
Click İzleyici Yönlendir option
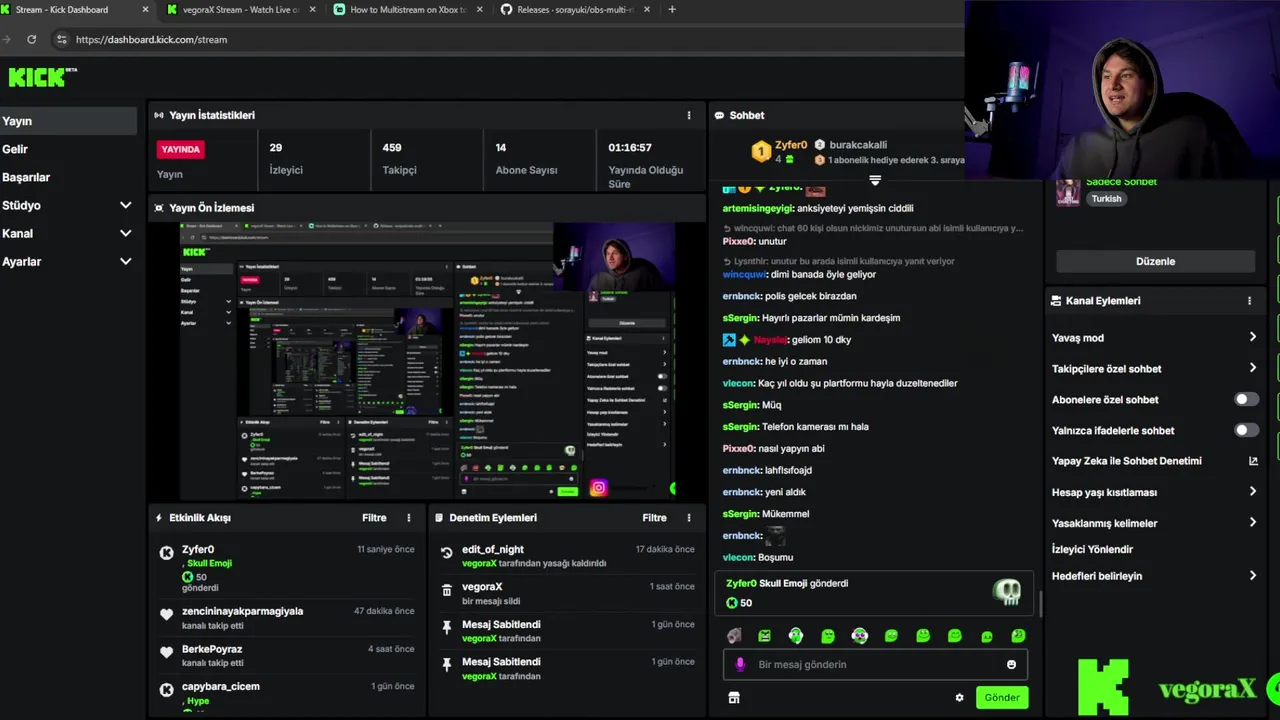1092,549
